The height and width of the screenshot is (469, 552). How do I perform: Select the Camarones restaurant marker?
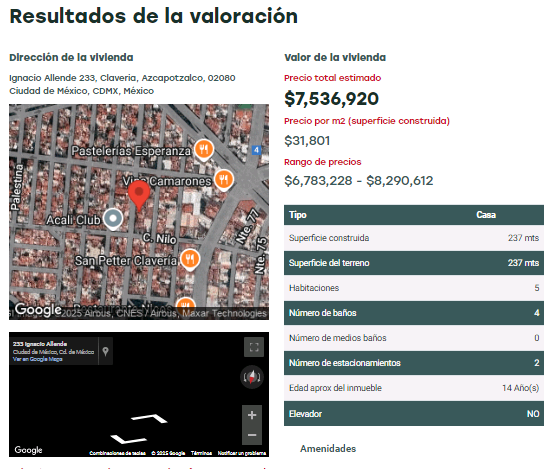(224, 181)
